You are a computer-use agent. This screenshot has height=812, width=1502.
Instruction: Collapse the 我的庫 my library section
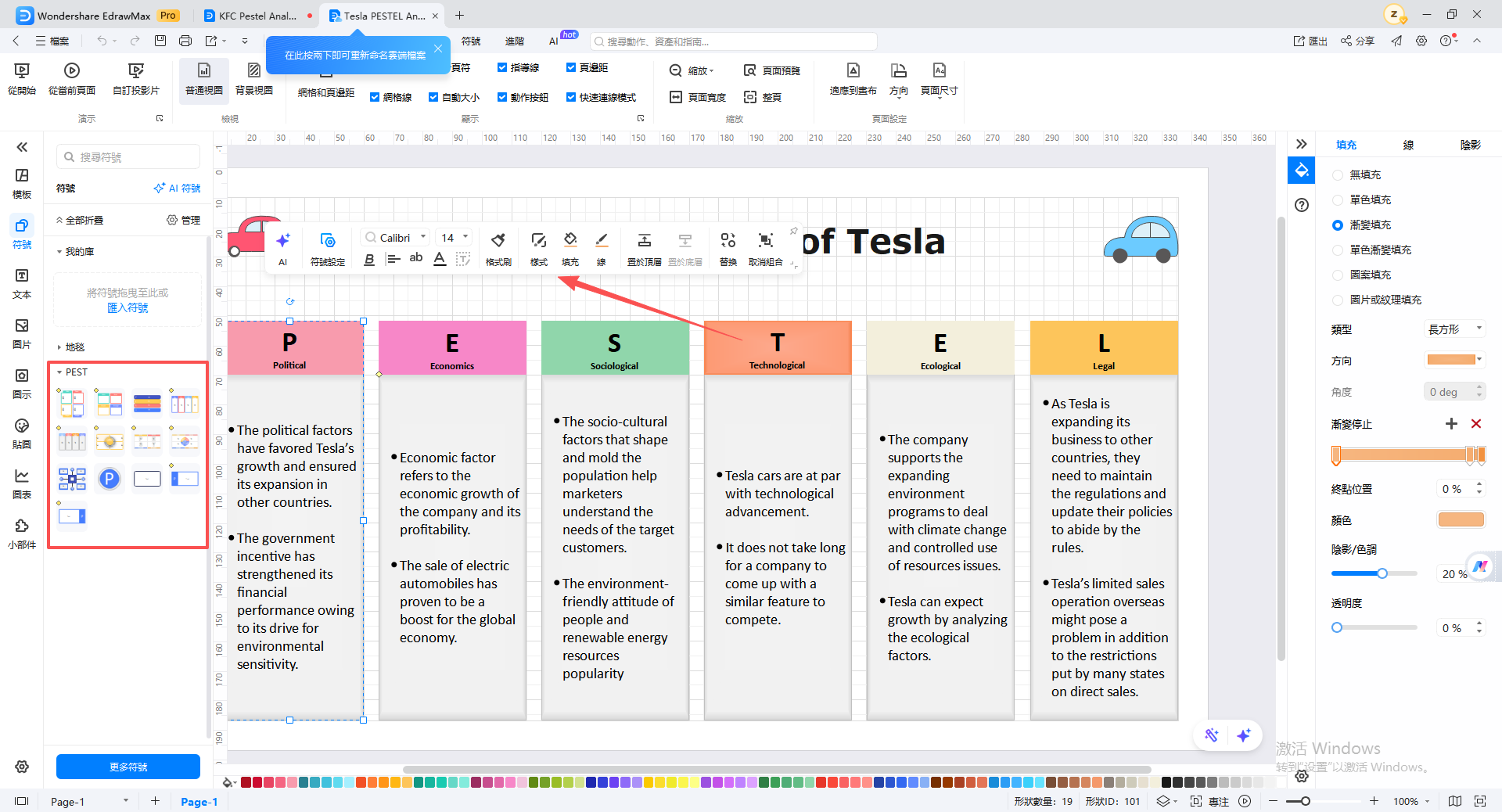pos(59,252)
